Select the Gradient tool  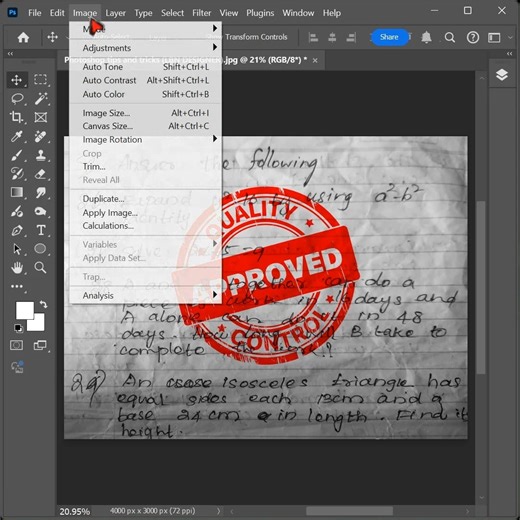[16, 192]
